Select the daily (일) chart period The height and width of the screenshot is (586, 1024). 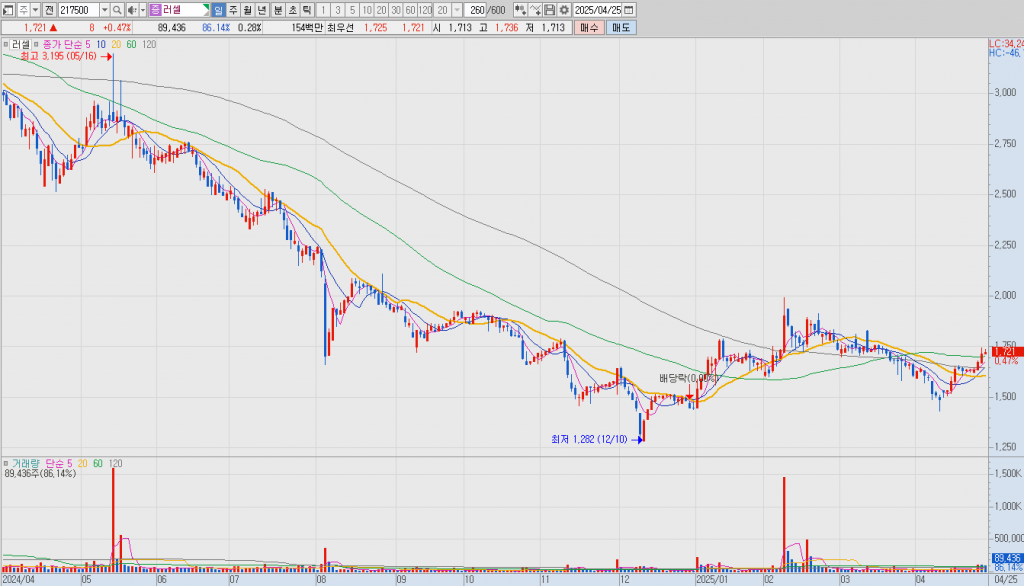218,9
